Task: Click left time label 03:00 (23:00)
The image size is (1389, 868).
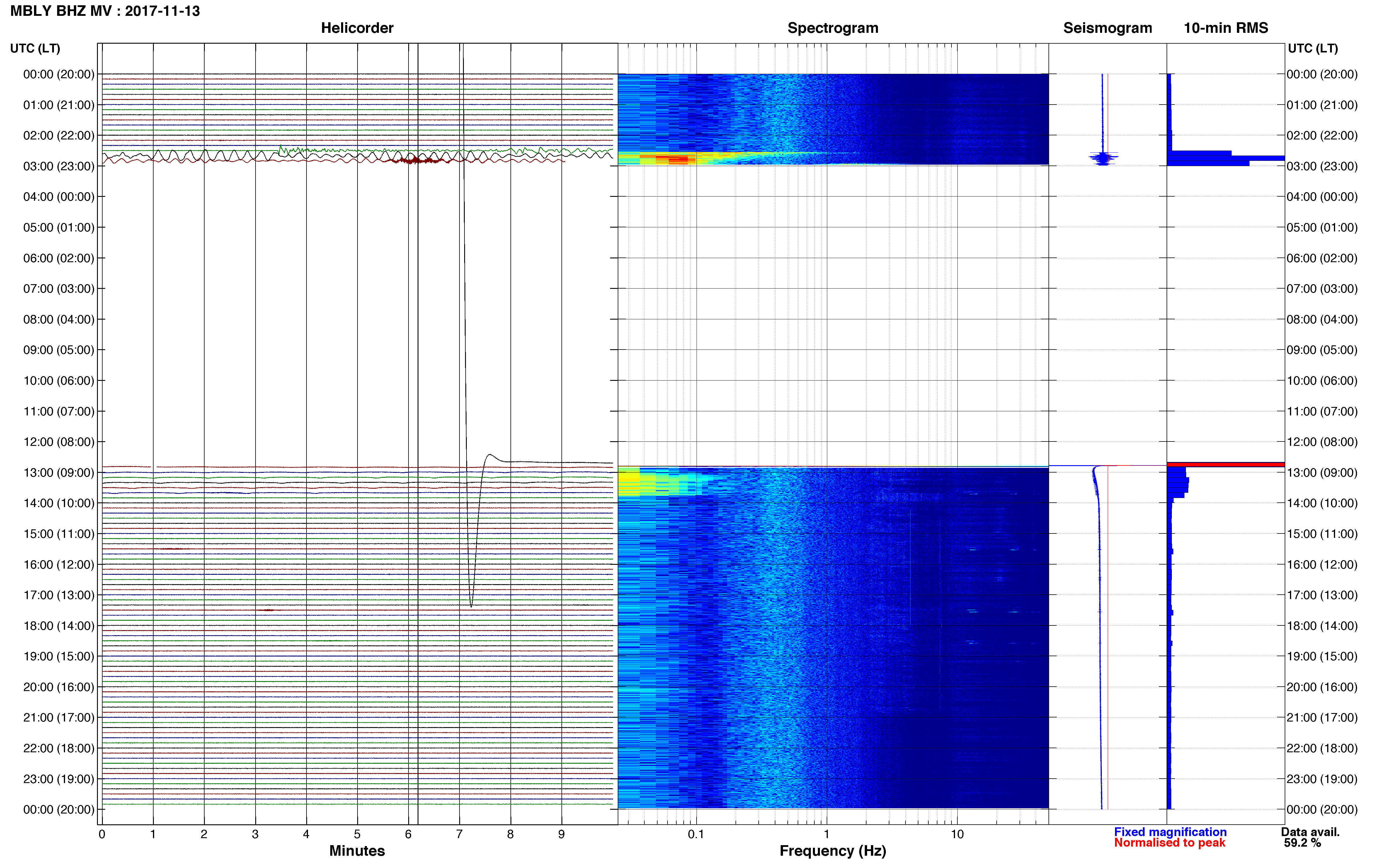Action: point(59,166)
